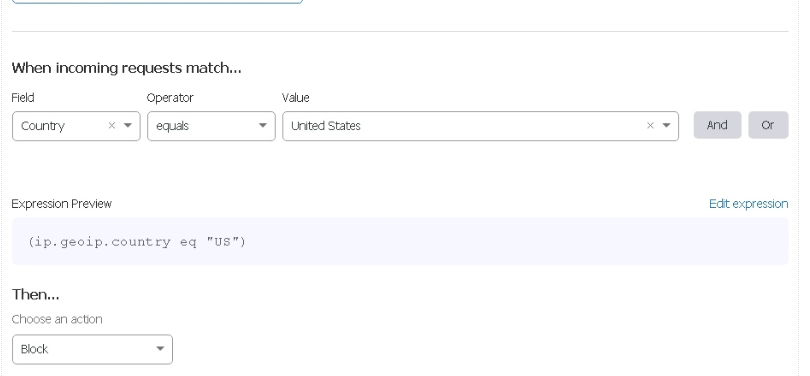Click Country text in Field box
Viewport: 810px width, 376px height.
pos(43,126)
